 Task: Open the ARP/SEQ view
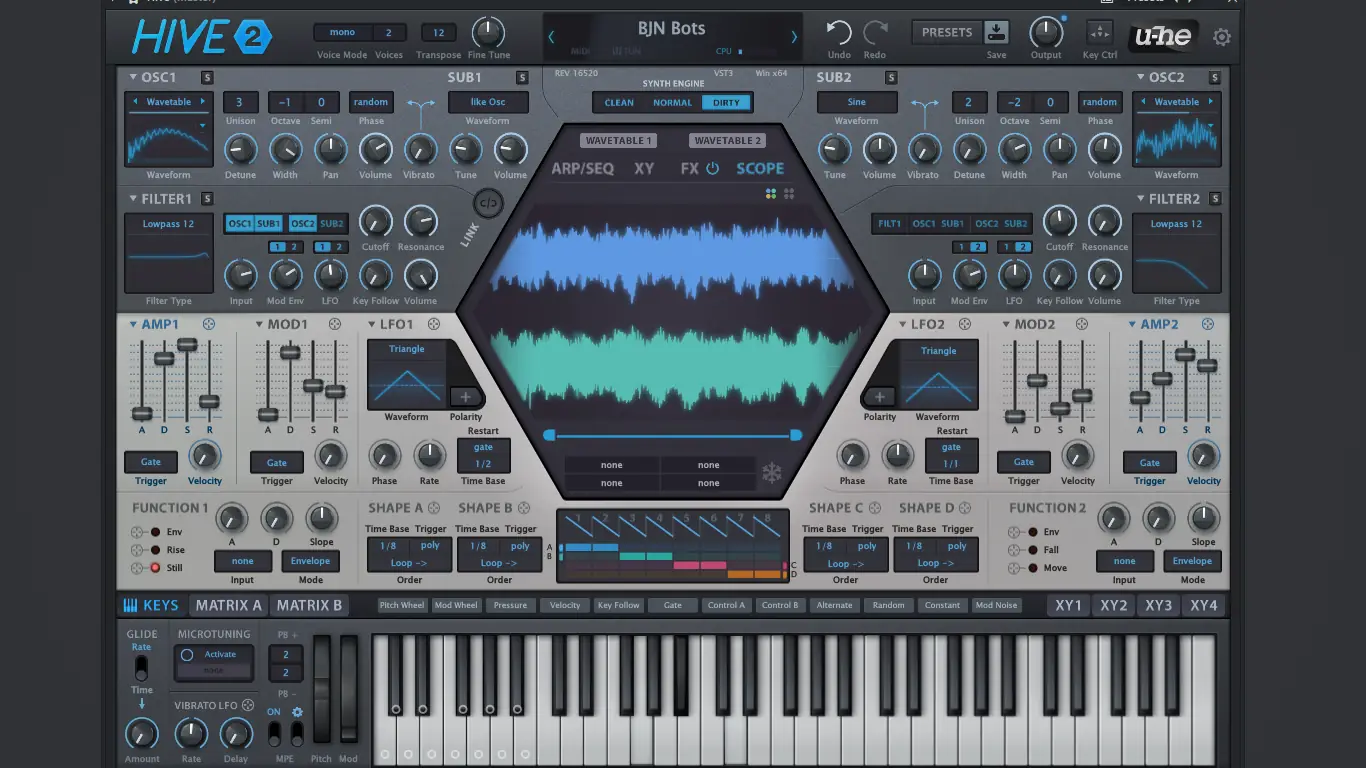pyautogui.click(x=583, y=168)
